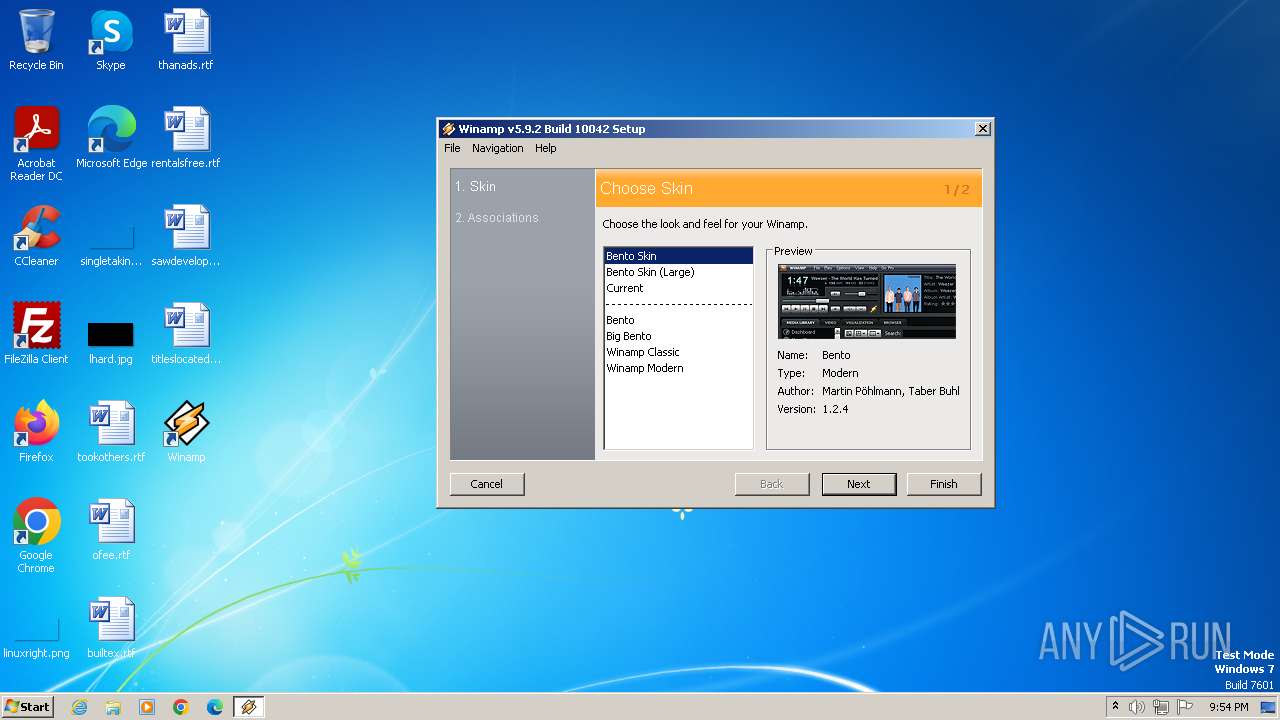Open the Help menu in Winamp Setup
The height and width of the screenshot is (720, 1280).
(545, 148)
